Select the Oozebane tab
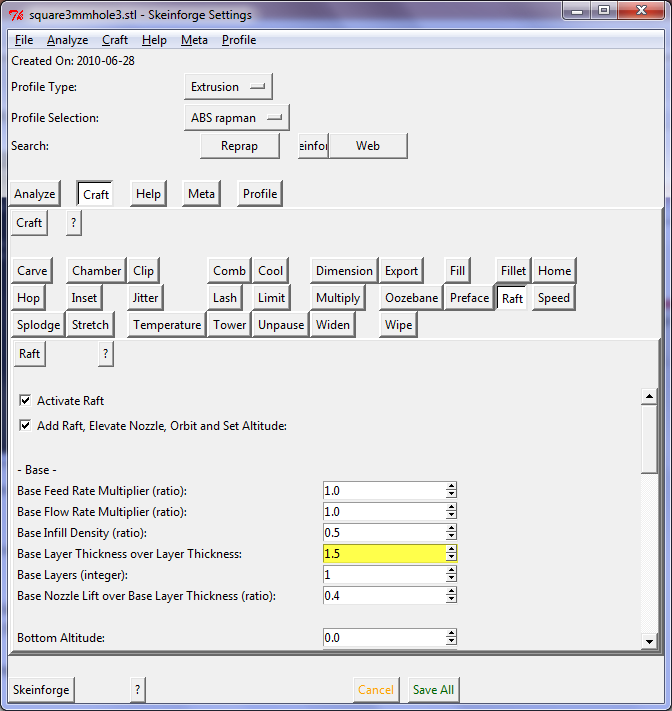 coord(412,298)
